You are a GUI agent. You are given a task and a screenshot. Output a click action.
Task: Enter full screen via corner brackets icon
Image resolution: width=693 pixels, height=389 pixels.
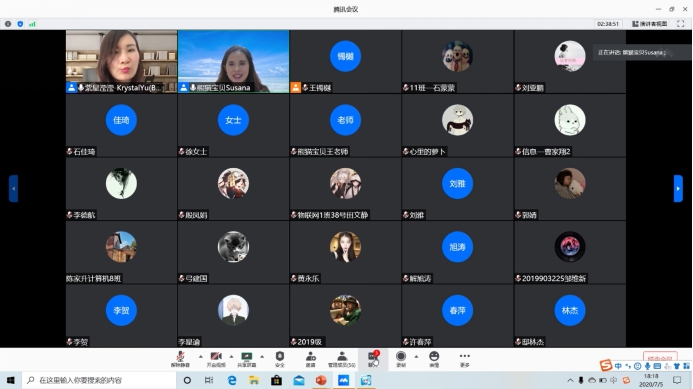[681, 24]
